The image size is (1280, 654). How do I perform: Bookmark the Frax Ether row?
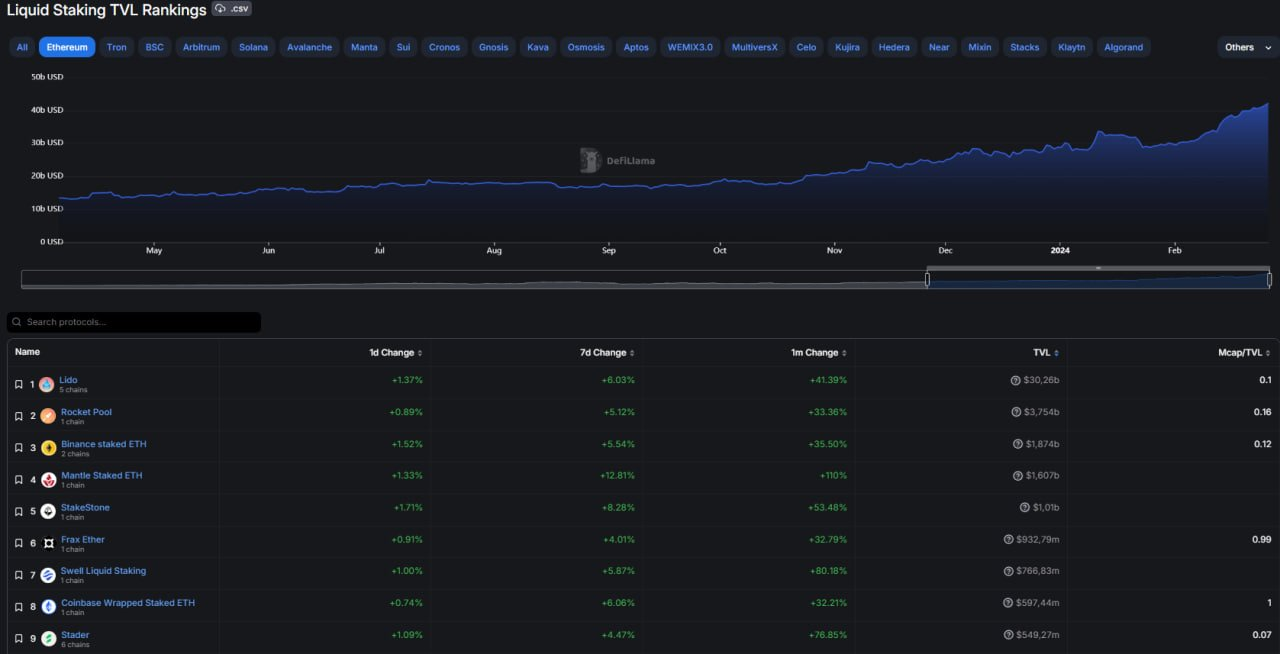(x=18, y=544)
